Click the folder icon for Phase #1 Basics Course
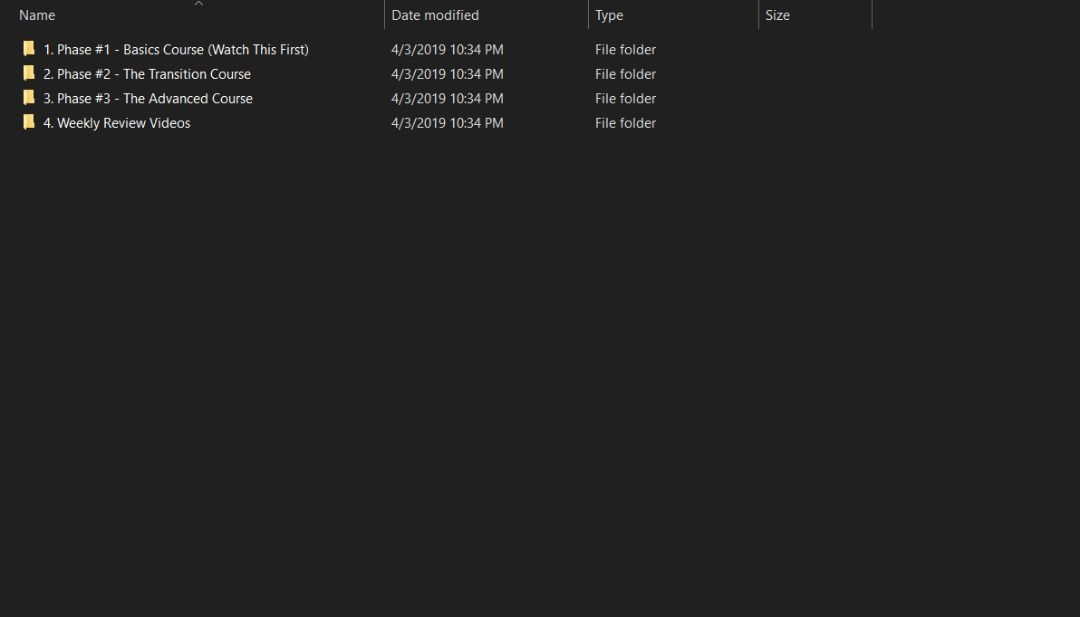Image resolution: width=1080 pixels, height=617 pixels. point(29,49)
